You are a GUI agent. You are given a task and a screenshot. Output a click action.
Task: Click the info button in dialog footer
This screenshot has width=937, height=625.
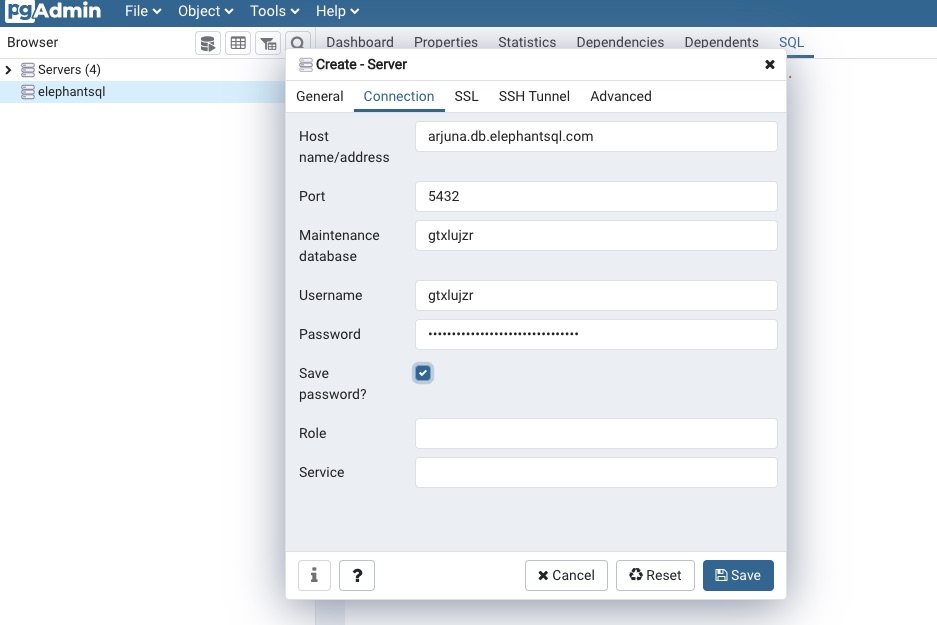point(314,575)
